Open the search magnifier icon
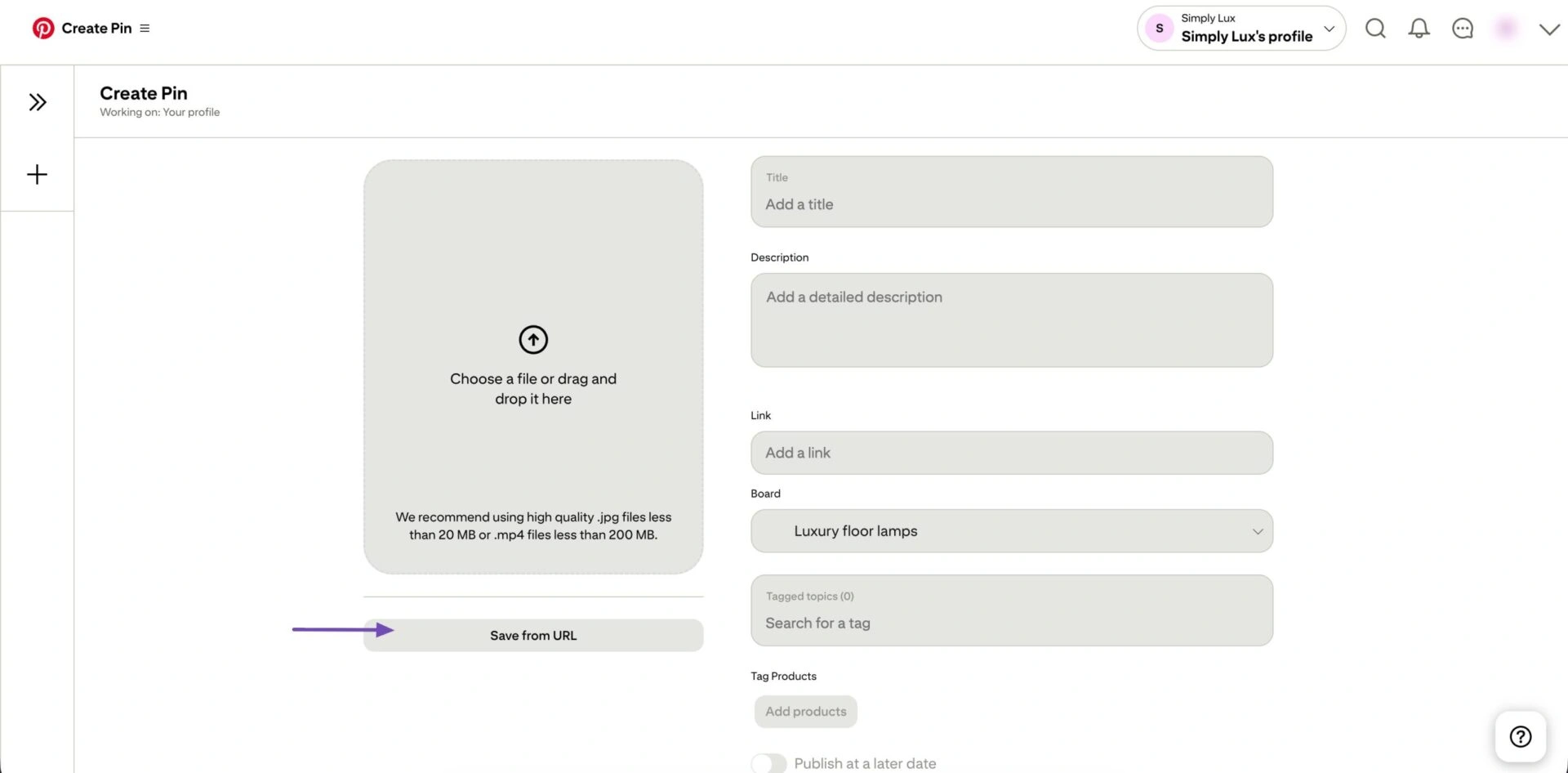Viewport: 1568px width, 773px height. (x=1375, y=29)
